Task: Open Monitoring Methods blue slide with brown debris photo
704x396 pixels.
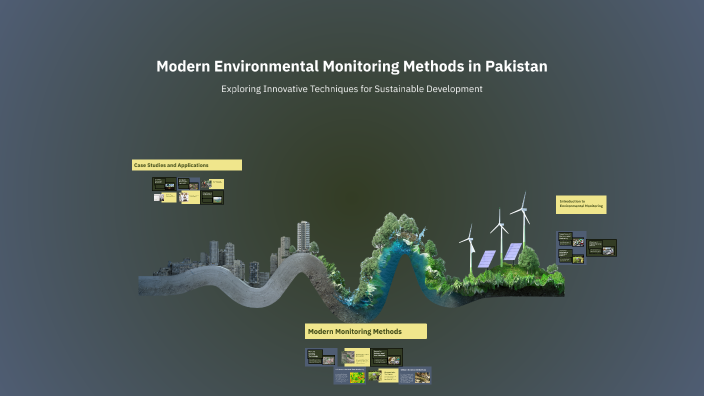Action: pos(415,376)
